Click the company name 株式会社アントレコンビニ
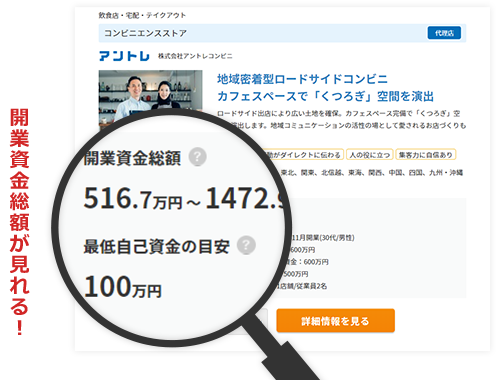Screen dimensions: 500x380 [x=195, y=56]
